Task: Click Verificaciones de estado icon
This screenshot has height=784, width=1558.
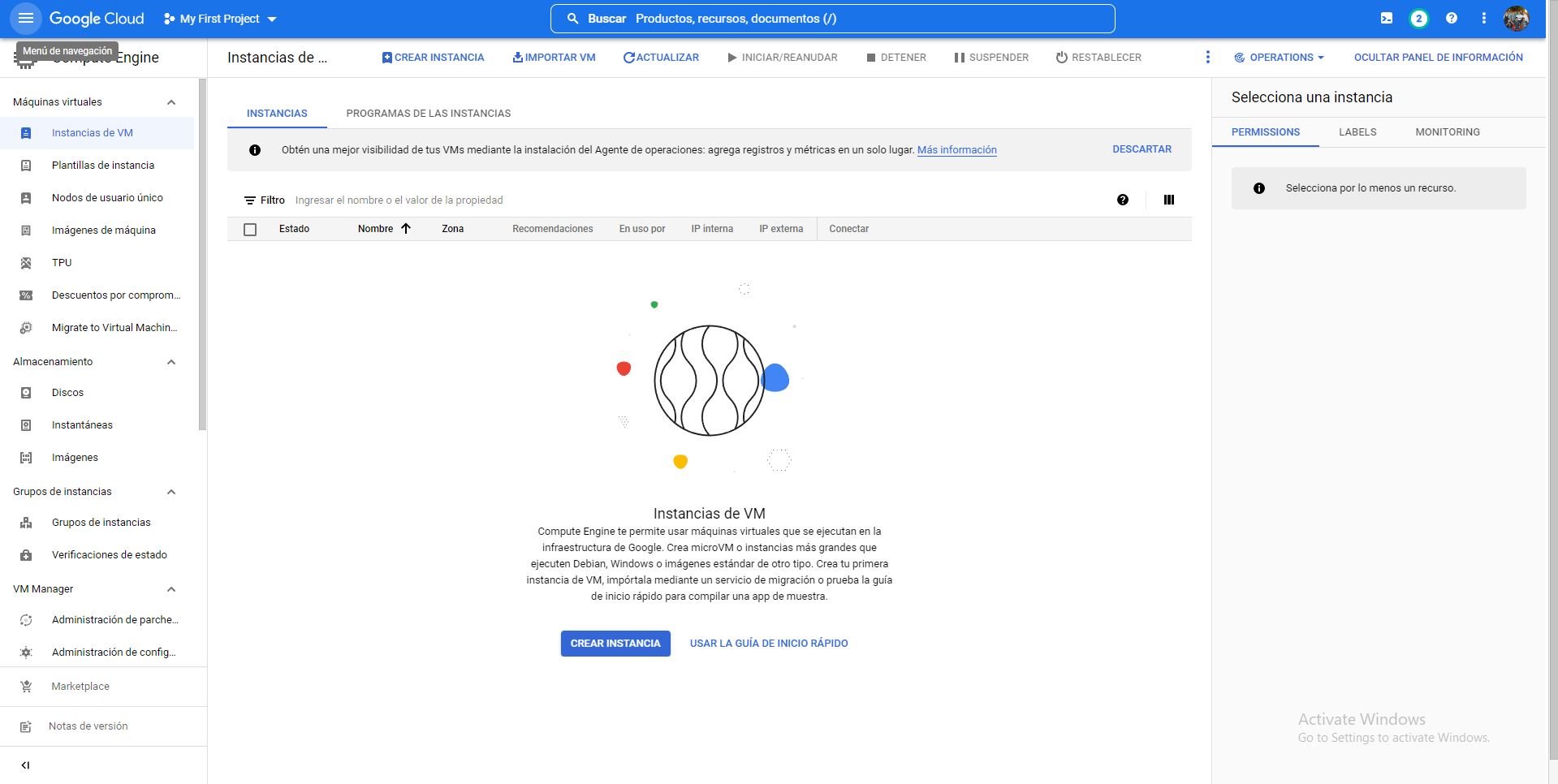Action: click(x=26, y=555)
